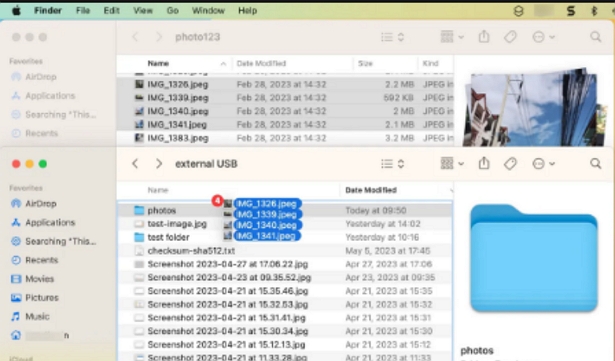Click tag icon in external USB window
This screenshot has height=361, width=615.
point(510,164)
